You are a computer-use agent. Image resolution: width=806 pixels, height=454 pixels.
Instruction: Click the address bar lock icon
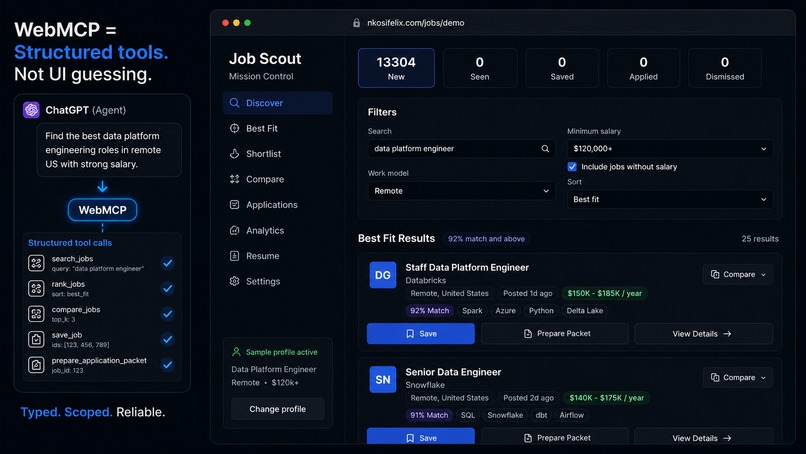click(x=356, y=23)
